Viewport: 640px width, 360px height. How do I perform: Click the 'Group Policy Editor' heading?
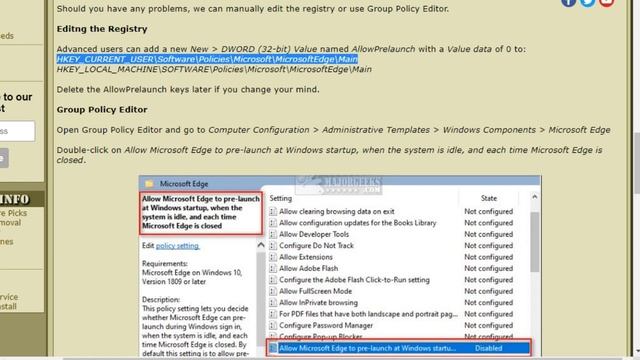pos(102,109)
